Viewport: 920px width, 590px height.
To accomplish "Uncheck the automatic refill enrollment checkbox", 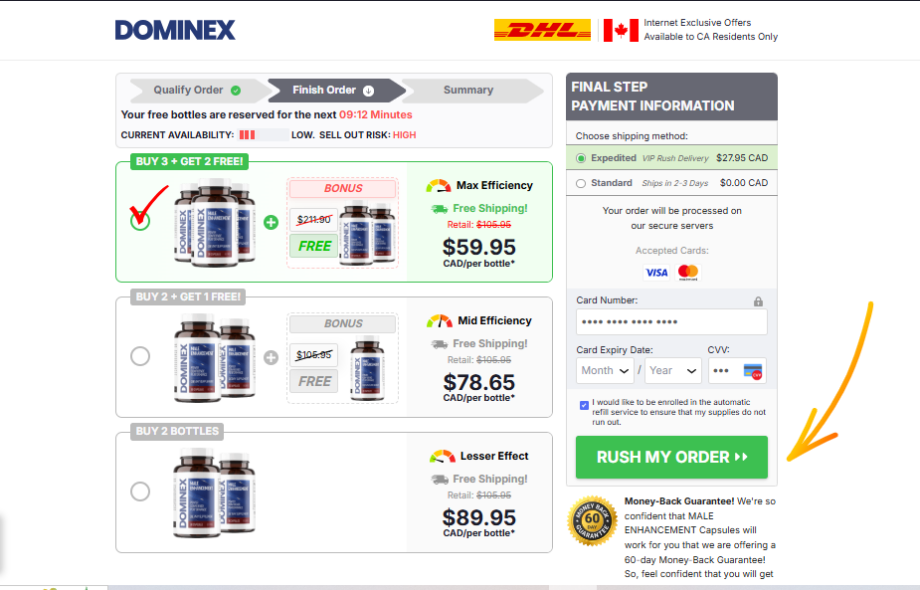I will [x=584, y=405].
